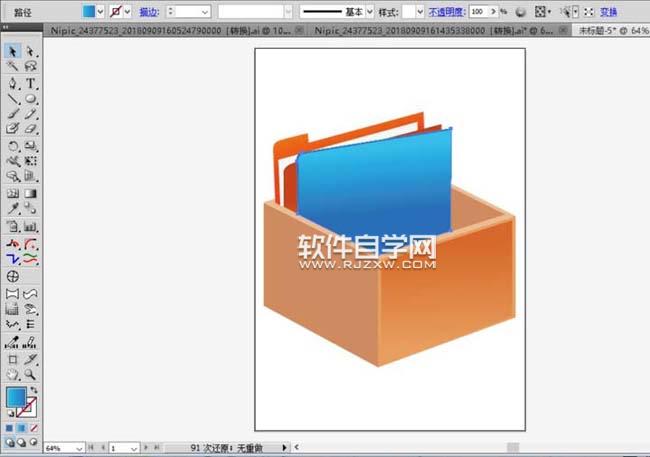Select the Slice tool
Screen dimensions: 650x457
30,359
